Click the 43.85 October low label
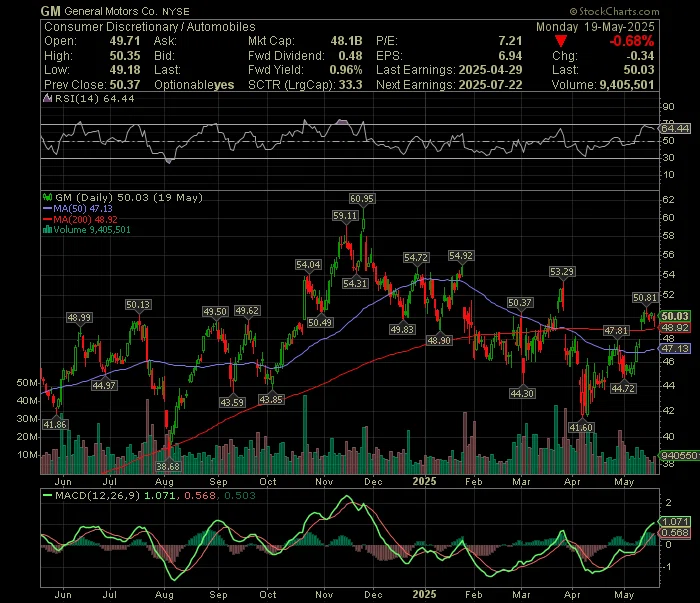Screen dimensions: 700x603 point(271,399)
